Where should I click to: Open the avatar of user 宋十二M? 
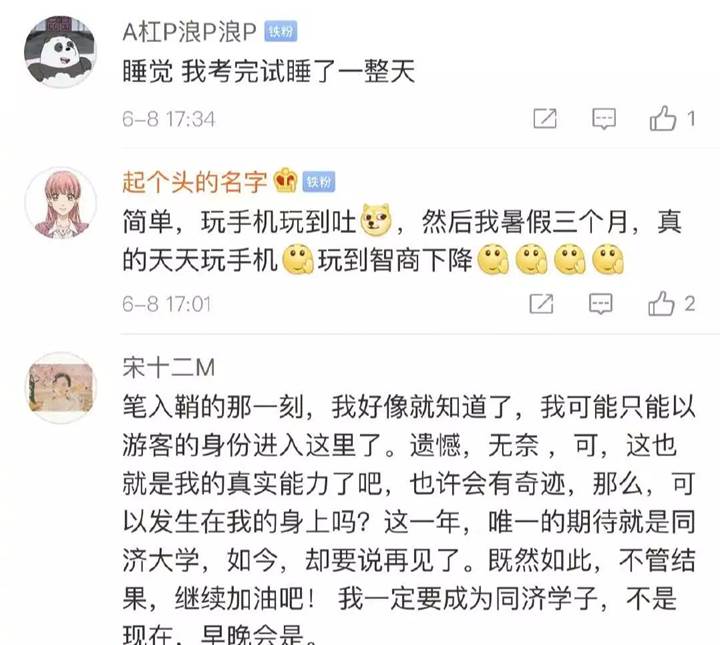click(x=60, y=387)
